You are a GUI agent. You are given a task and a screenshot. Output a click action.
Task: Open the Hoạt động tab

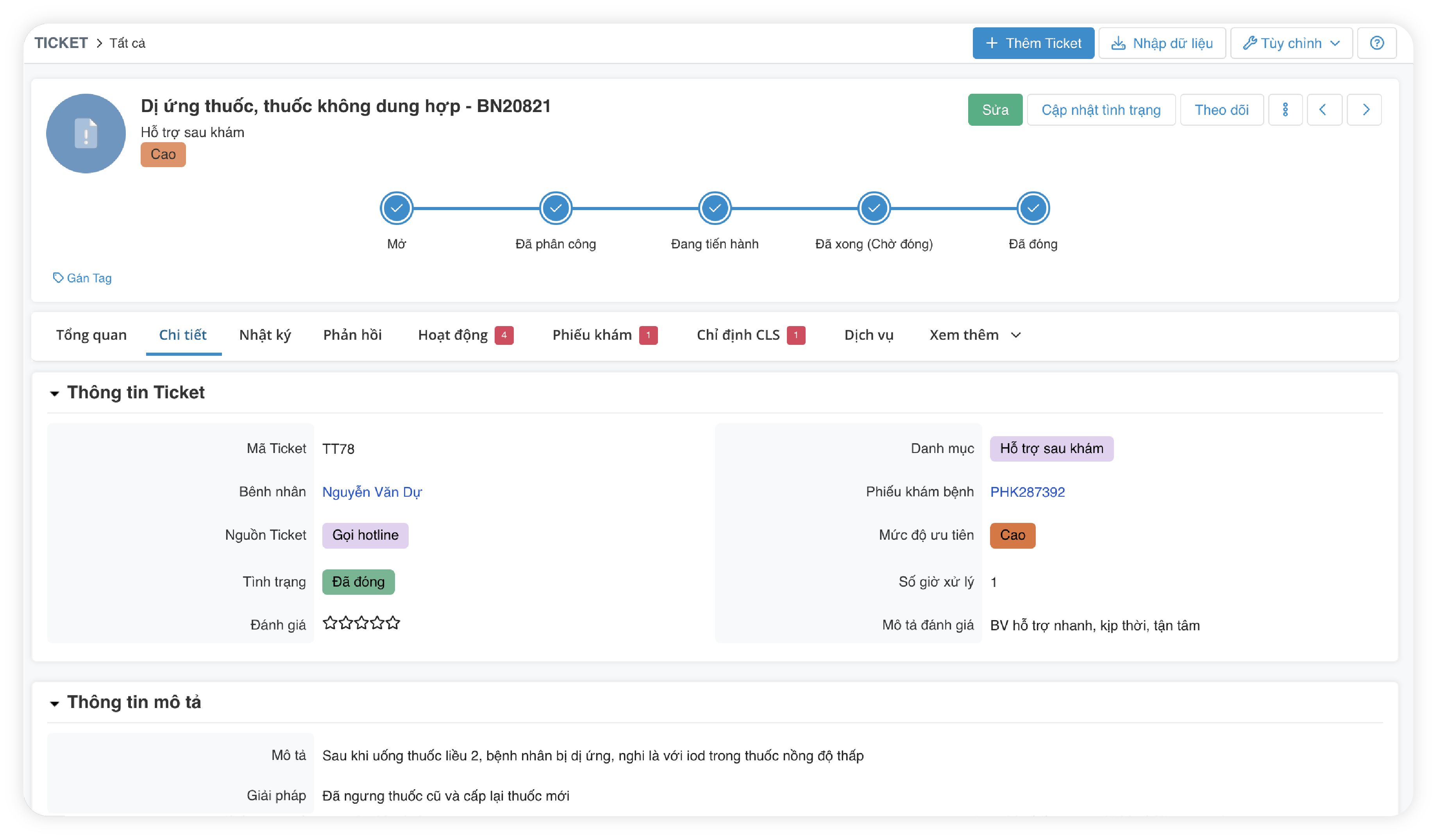coord(453,335)
